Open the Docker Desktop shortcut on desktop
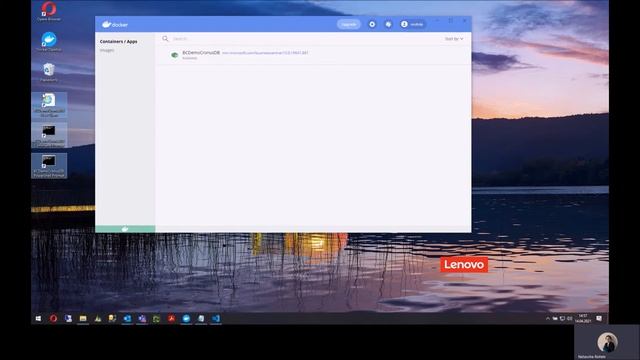The height and width of the screenshot is (360, 640). pyautogui.click(x=49, y=42)
